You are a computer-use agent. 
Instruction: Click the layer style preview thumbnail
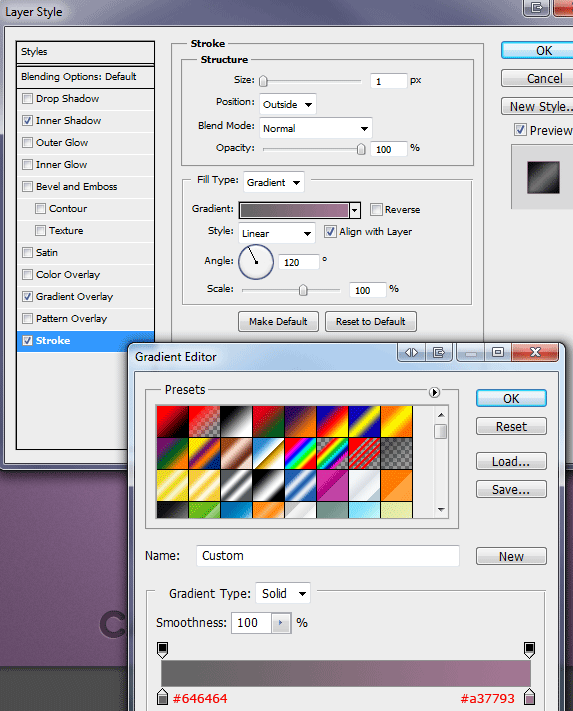coord(543,178)
